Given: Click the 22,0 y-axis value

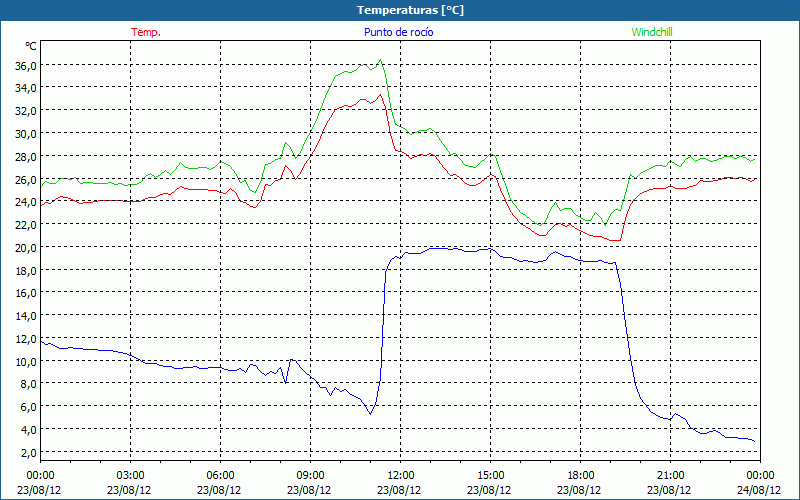Looking at the screenshot, I should [27, 224].
